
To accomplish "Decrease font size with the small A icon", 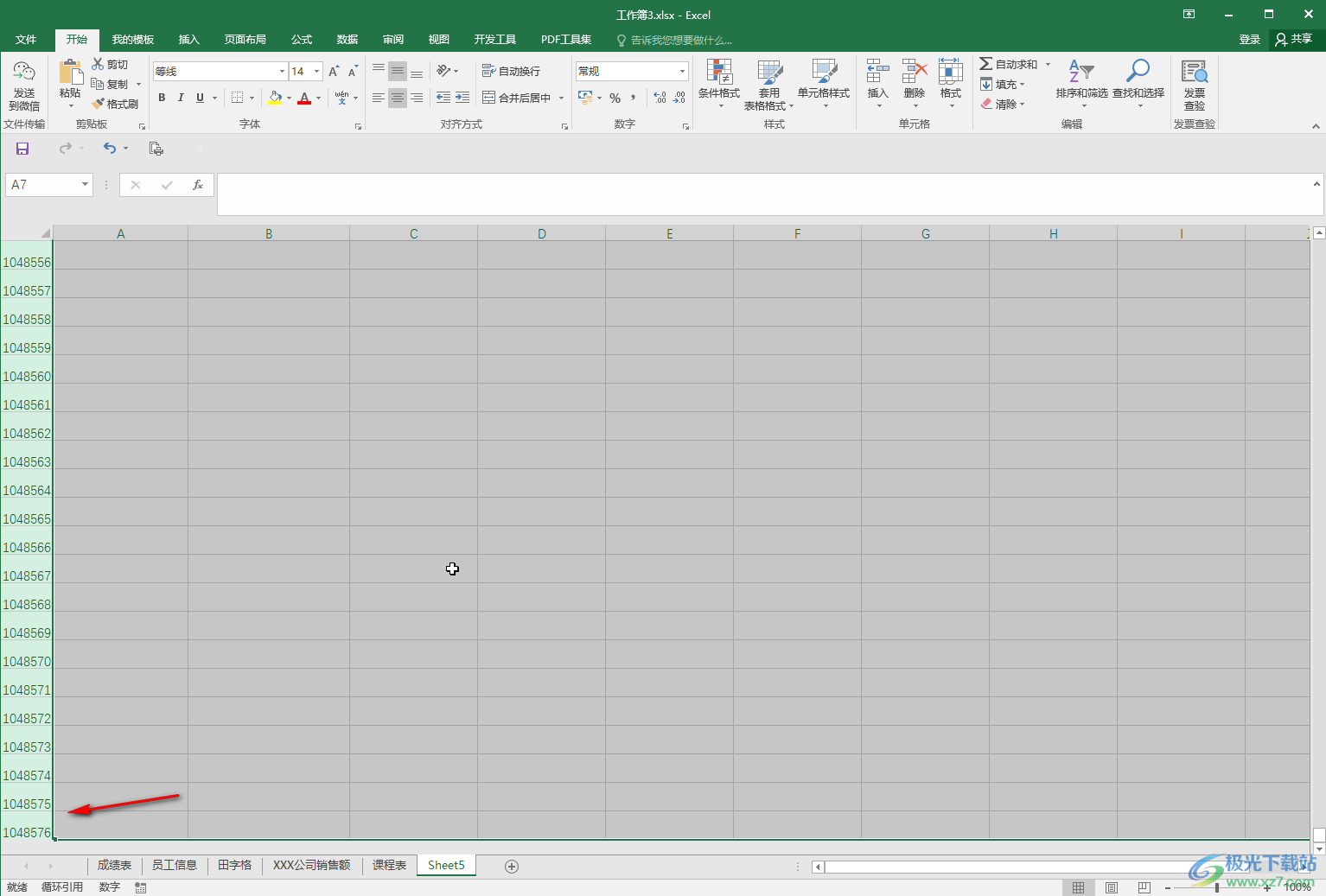I will click(353, 72).
